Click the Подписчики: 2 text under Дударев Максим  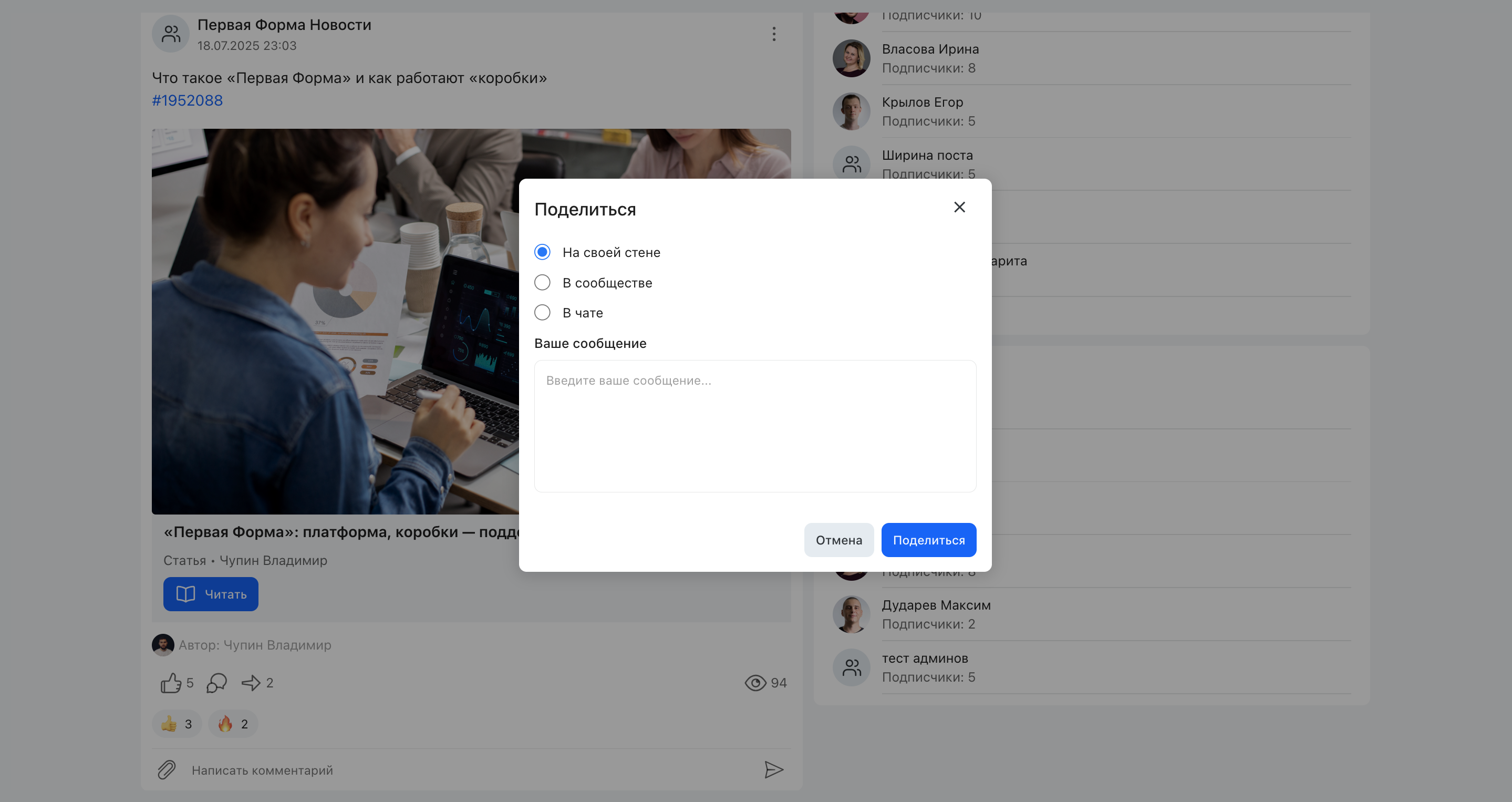(x=928, y=623)
